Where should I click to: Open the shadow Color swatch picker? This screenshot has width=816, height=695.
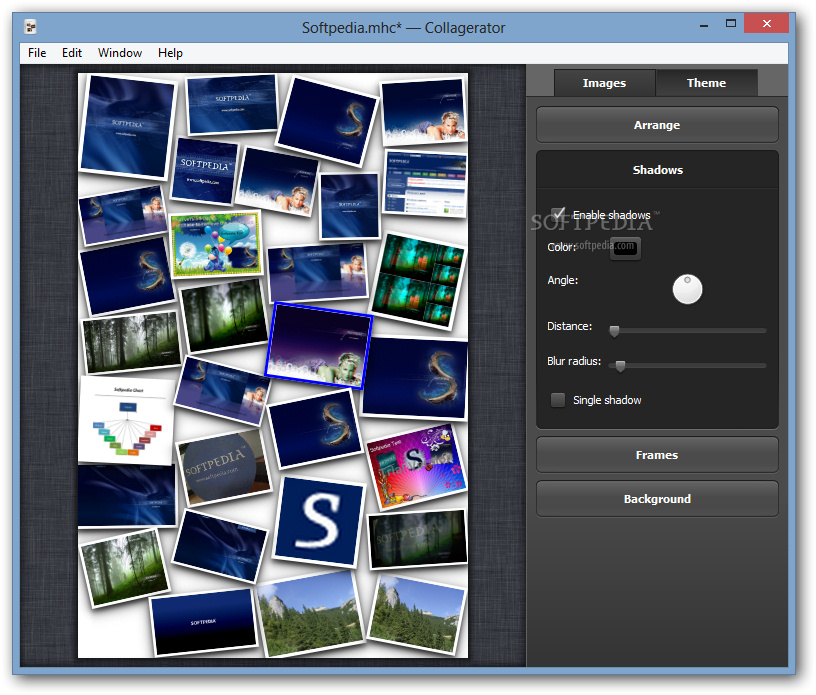point(625,248)
